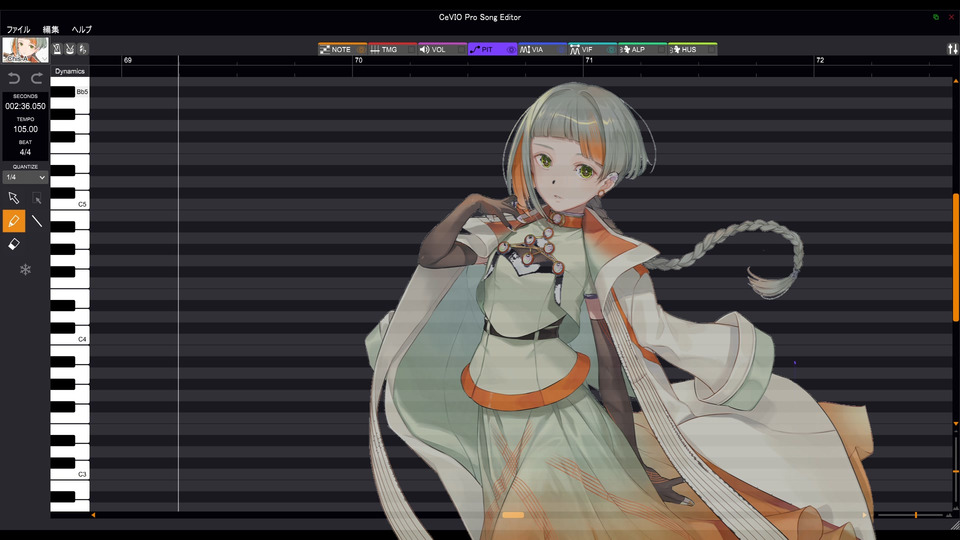Click the snowflake freeze icon

click(x=25, y=269)
